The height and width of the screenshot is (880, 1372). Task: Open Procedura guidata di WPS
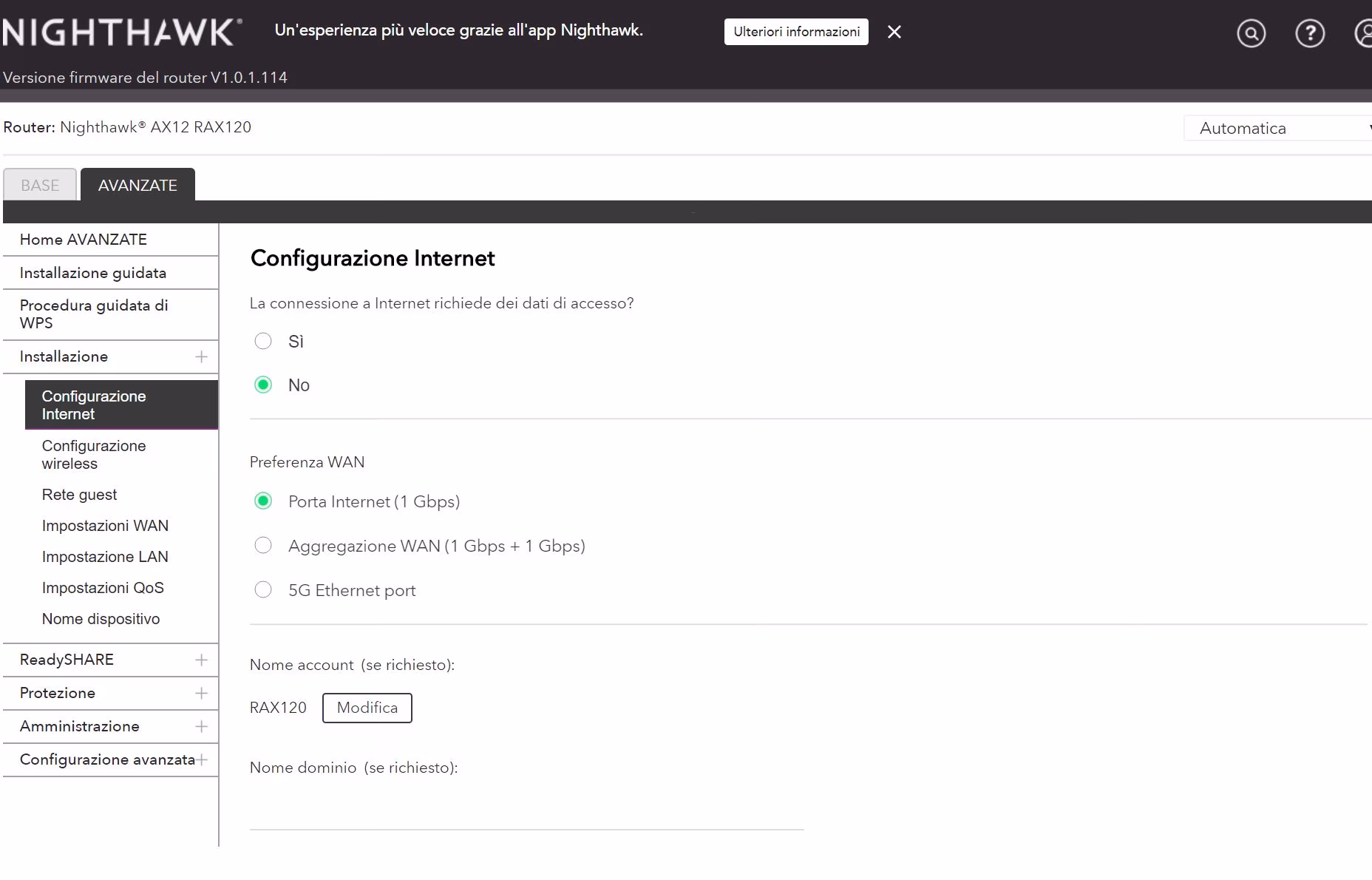point(111,314)
